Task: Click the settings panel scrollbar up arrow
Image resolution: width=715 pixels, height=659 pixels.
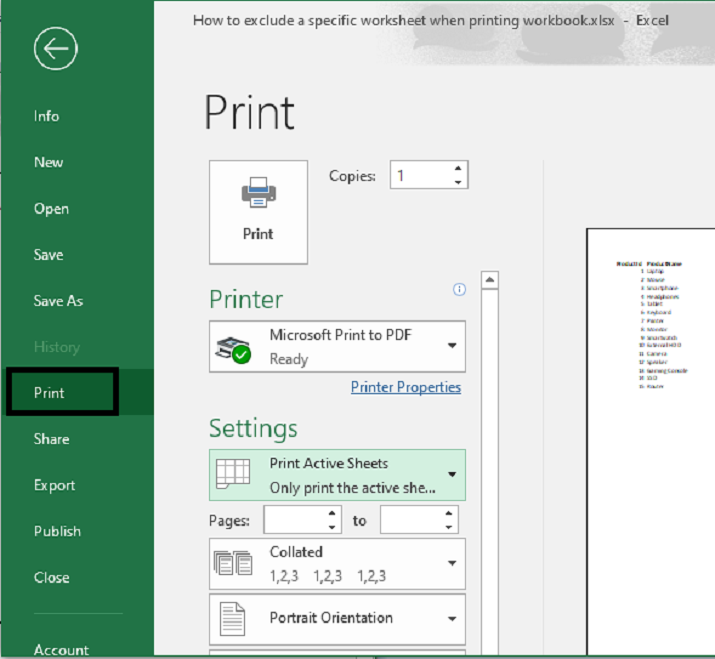Action: pos(490,280)
